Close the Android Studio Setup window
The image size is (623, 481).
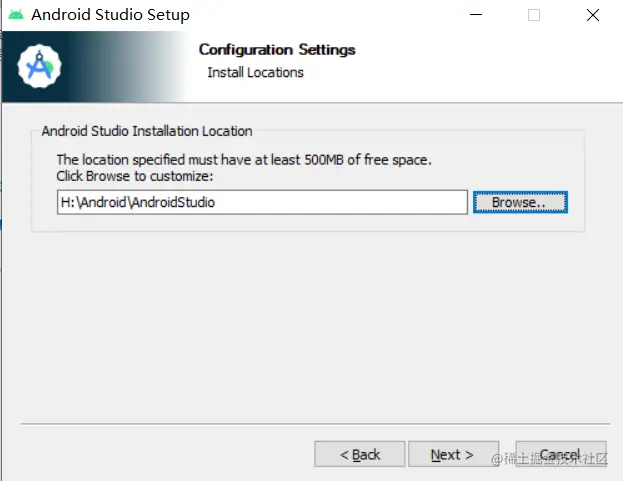(593, 15)
